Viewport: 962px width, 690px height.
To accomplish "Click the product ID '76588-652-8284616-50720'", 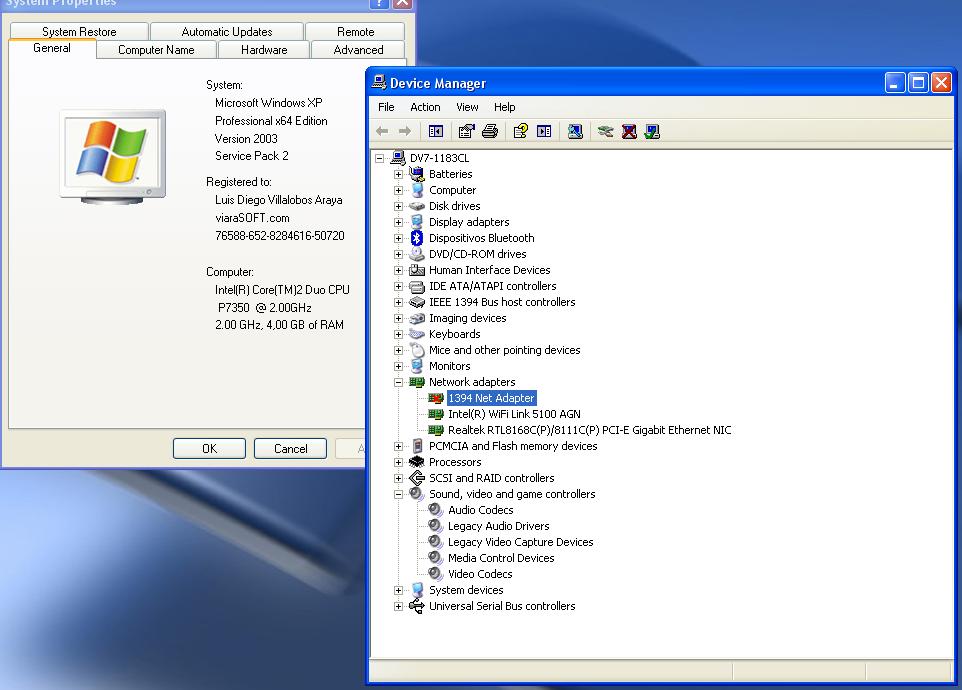I will (x=280, y=236).
